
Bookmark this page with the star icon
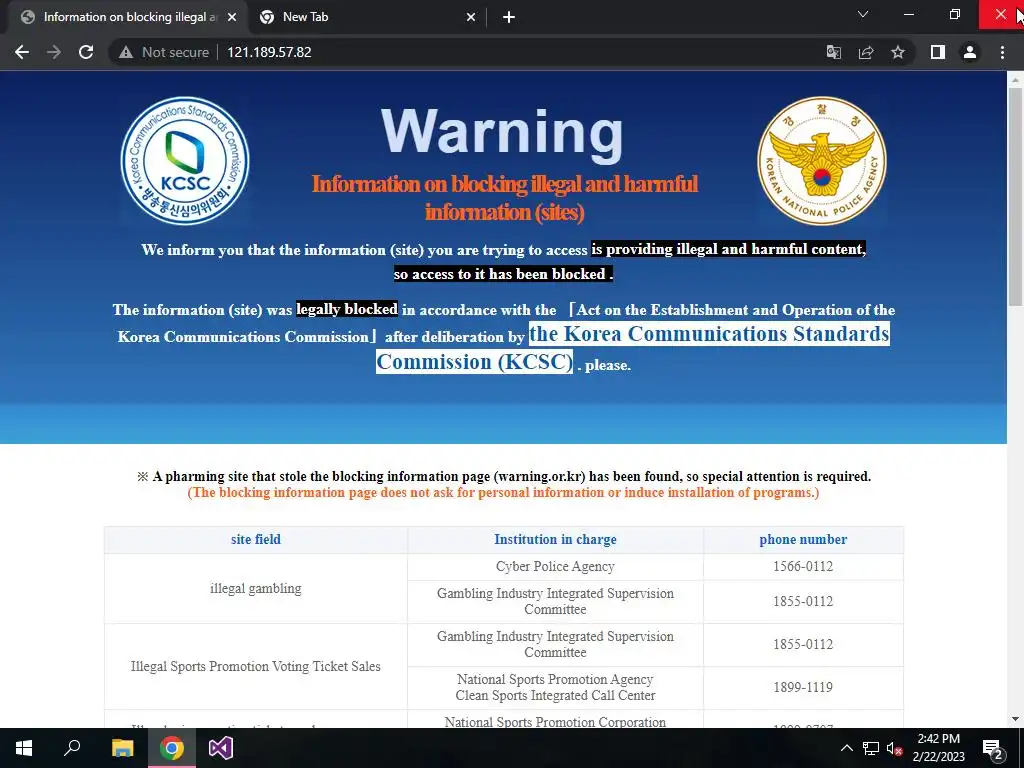[898, 52]
